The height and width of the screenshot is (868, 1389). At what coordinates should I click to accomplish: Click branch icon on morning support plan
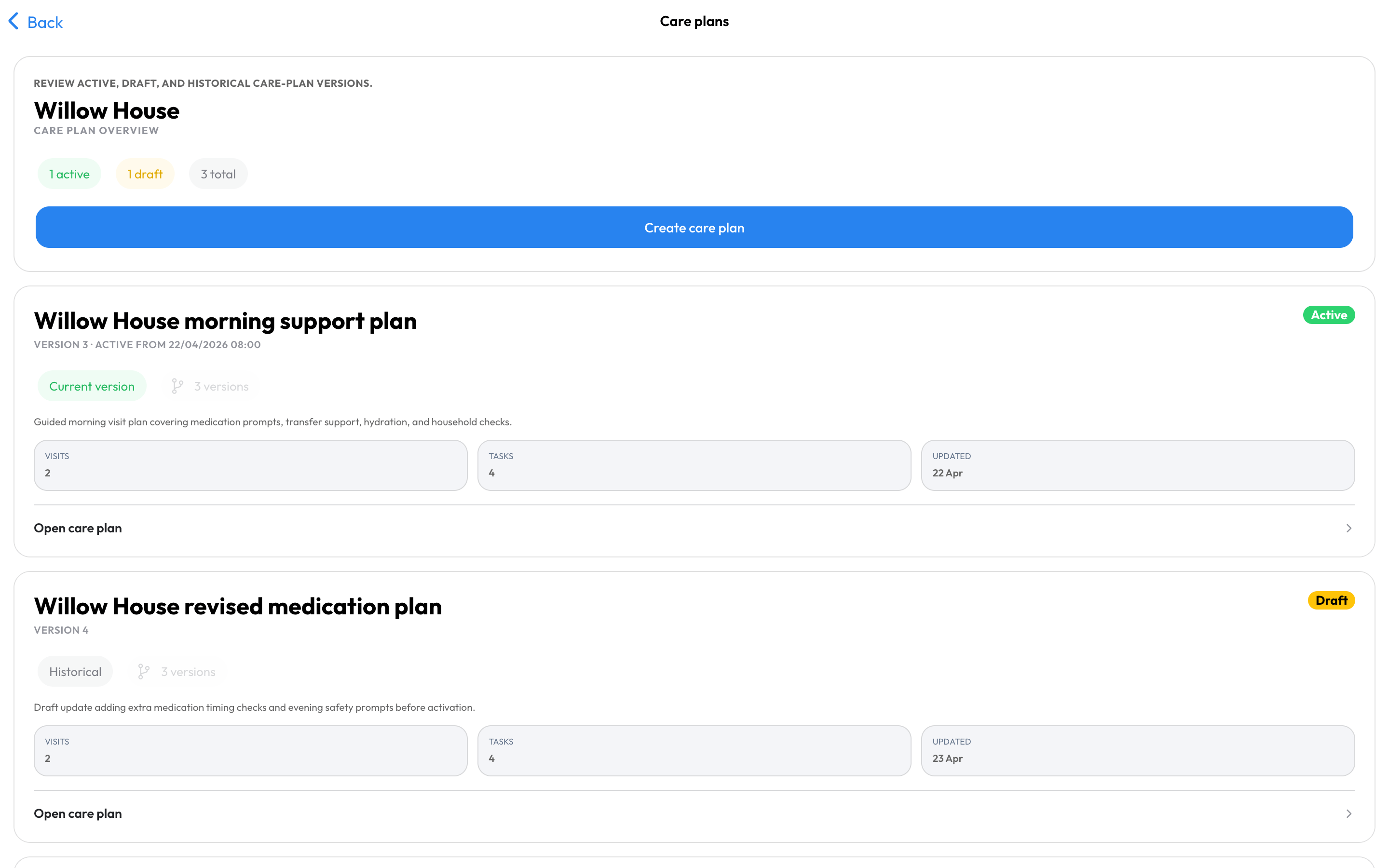tap(177, 386)
